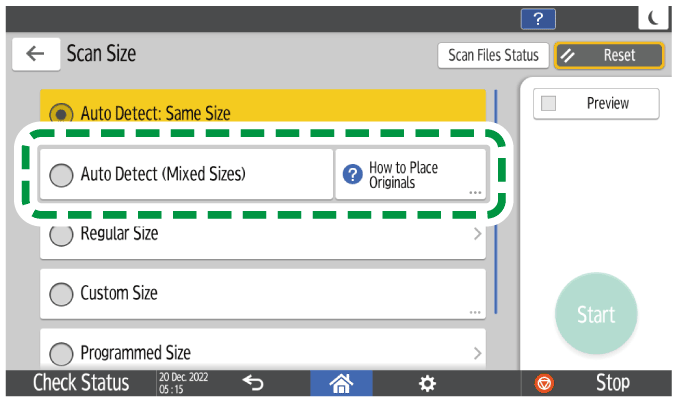This screenshot has width=675, height=400.
Task: Go to the Home screen
Action: 343,383
